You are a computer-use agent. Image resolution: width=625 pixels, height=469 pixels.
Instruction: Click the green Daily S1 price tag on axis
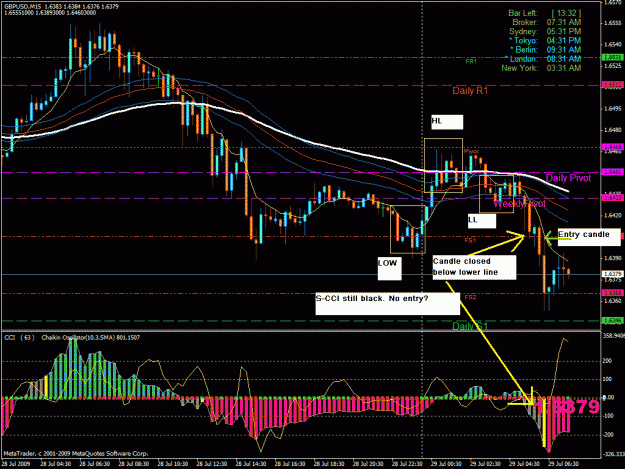point(613,321)
